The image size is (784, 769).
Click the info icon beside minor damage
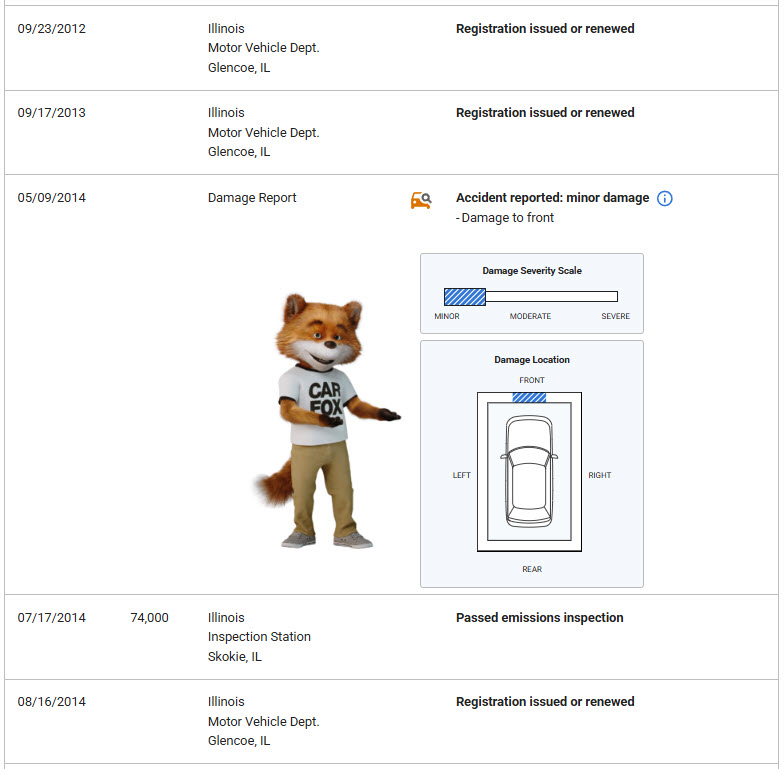664,198
